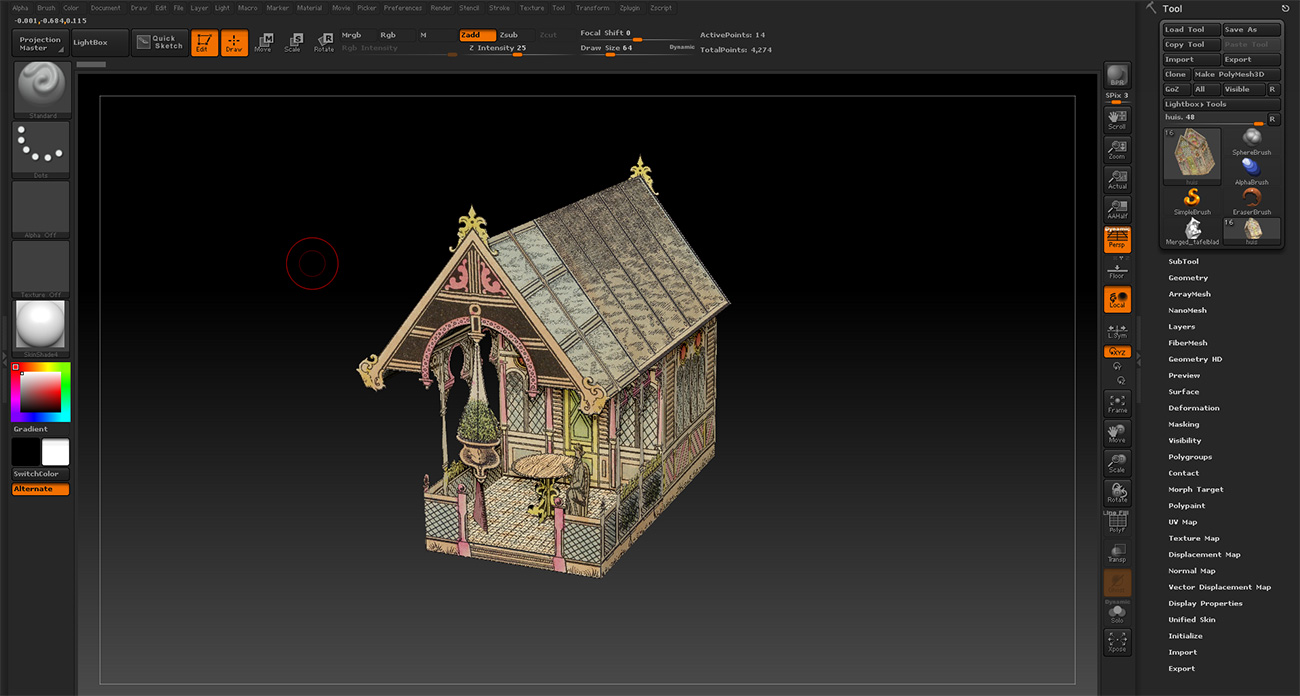The height and width of the screenshot is (696, 1300).
Task: Expand the Layers section
Action: pyautogui.click(x=1181, y=327)
